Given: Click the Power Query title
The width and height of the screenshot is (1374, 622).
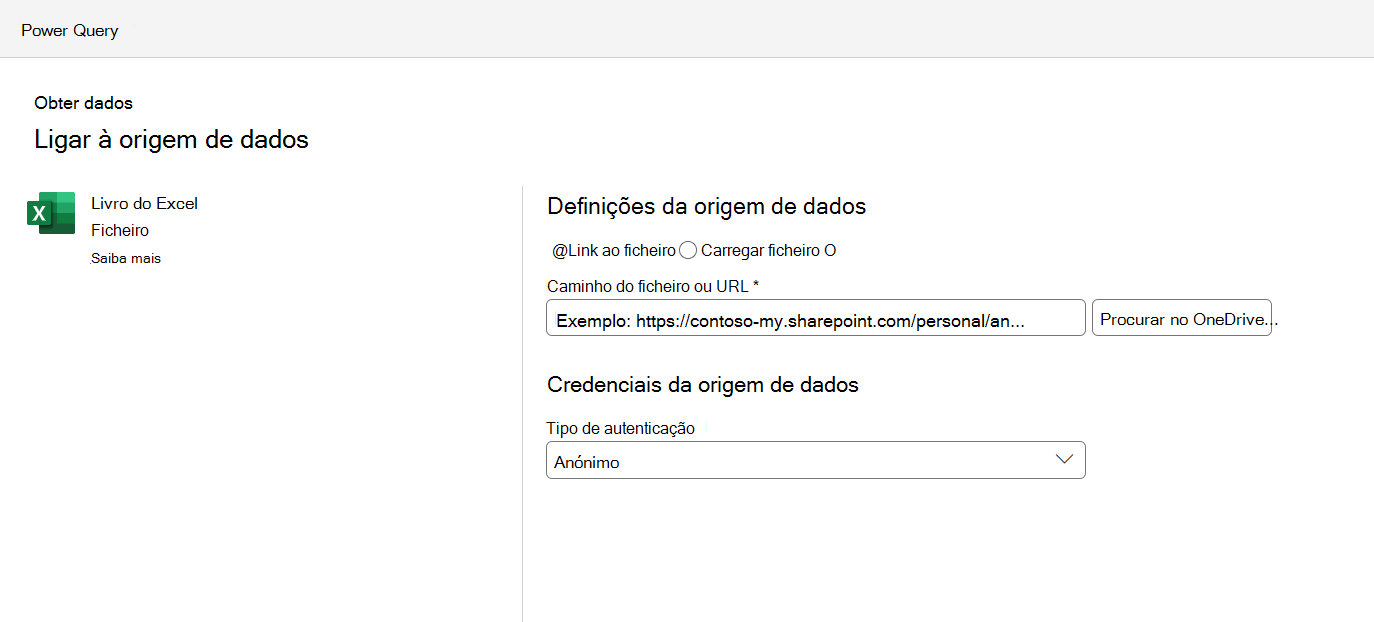Looking at the screenshot, I should 70,30.
